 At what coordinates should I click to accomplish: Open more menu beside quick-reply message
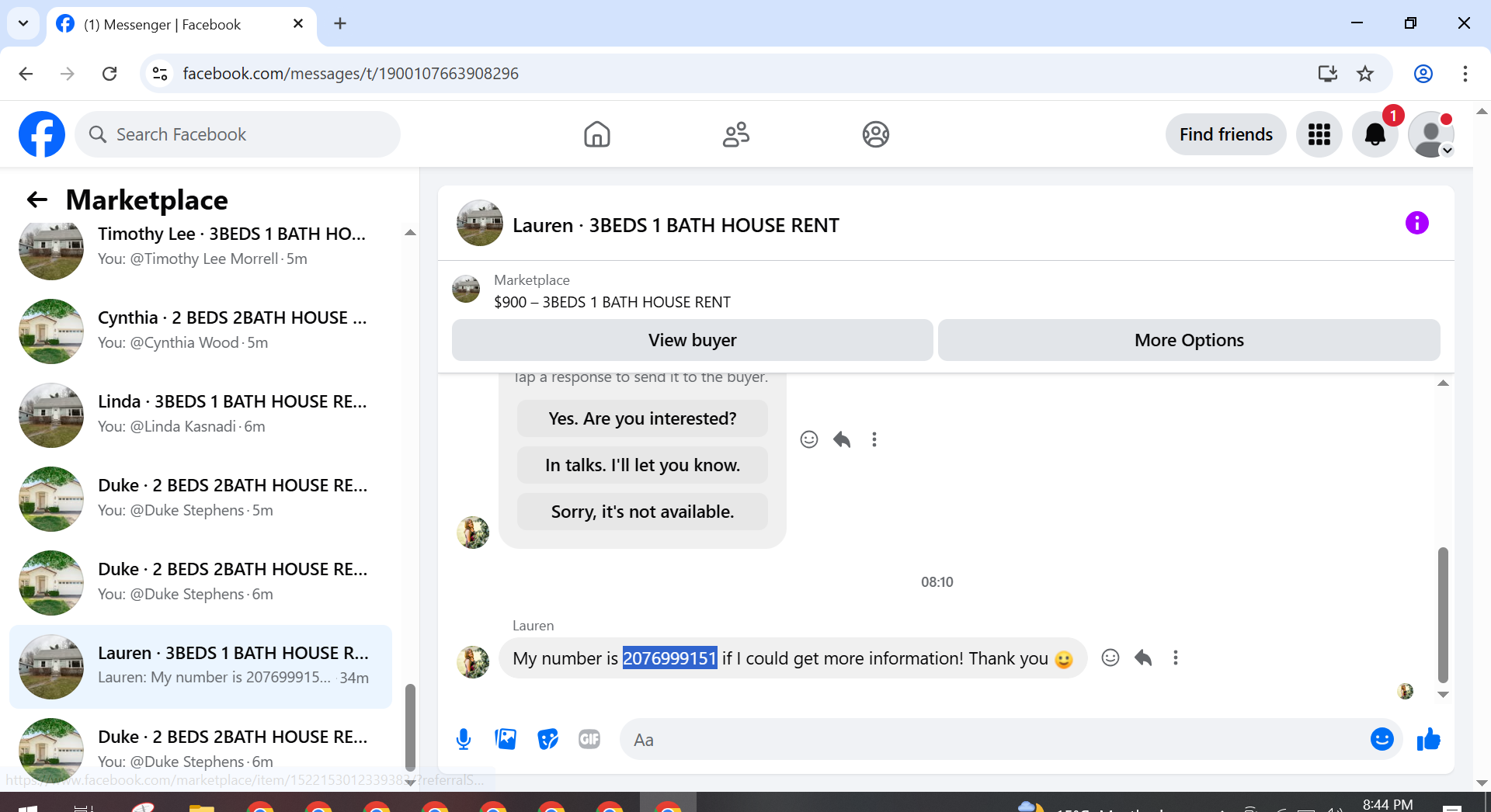point(874,439)
